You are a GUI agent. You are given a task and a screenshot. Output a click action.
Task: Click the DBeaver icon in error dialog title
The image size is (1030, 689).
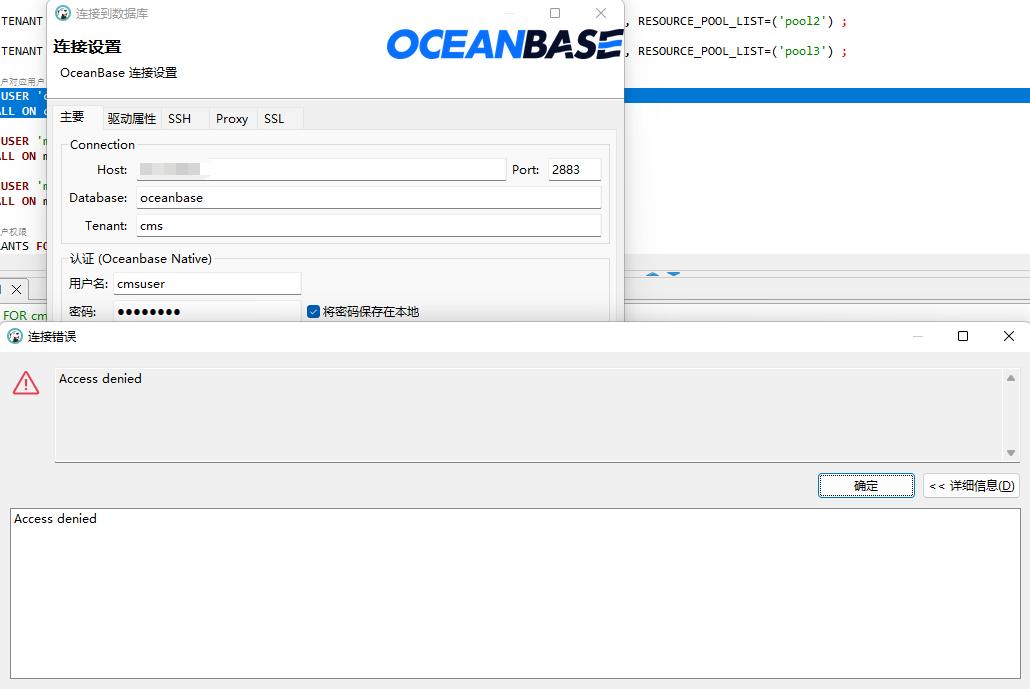[x=14, y=336]
